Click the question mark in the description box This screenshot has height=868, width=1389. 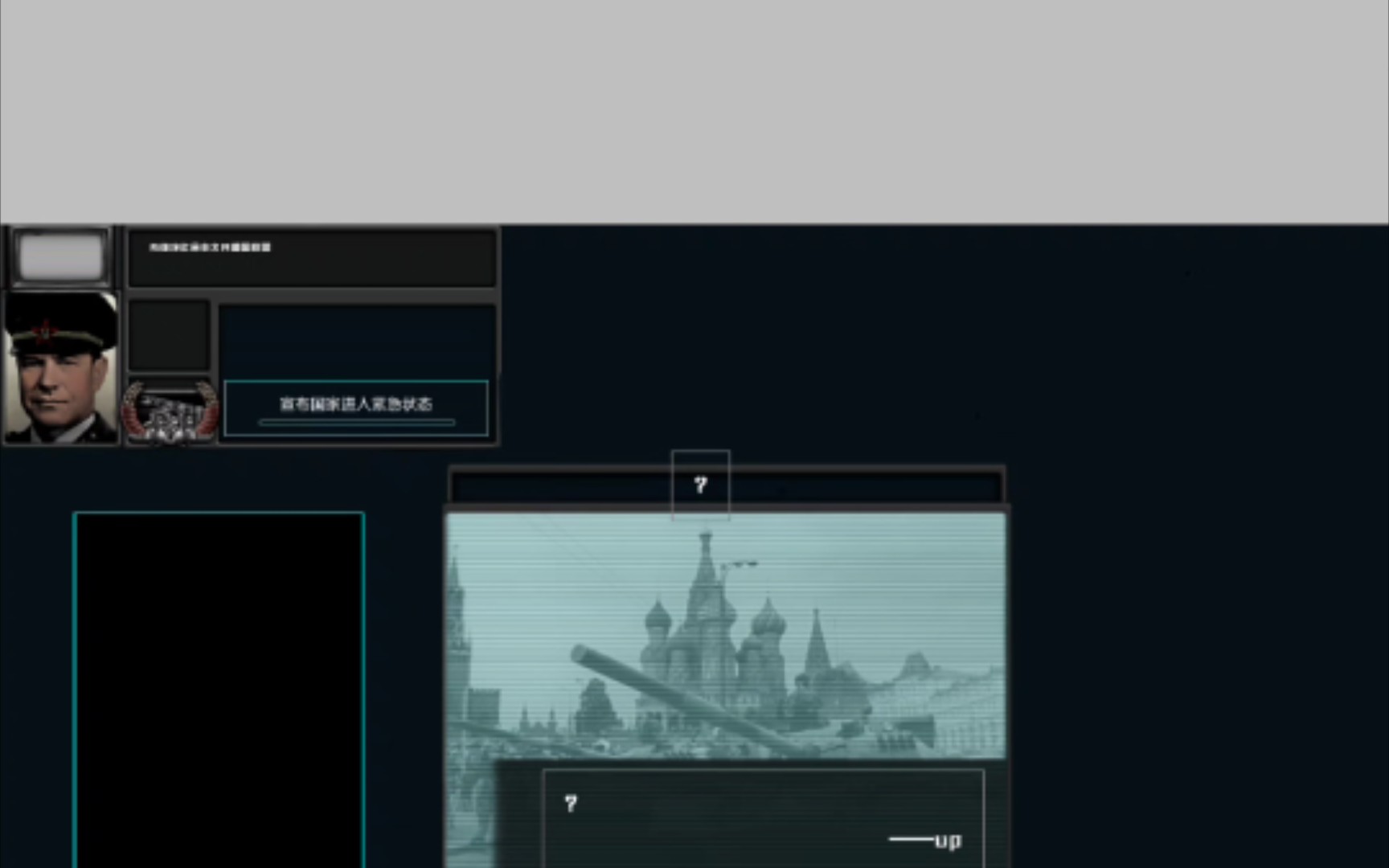571,803
